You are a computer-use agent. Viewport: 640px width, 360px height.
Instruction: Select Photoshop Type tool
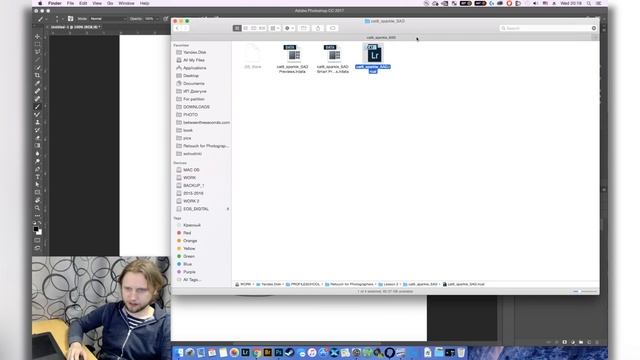[38, 177]
